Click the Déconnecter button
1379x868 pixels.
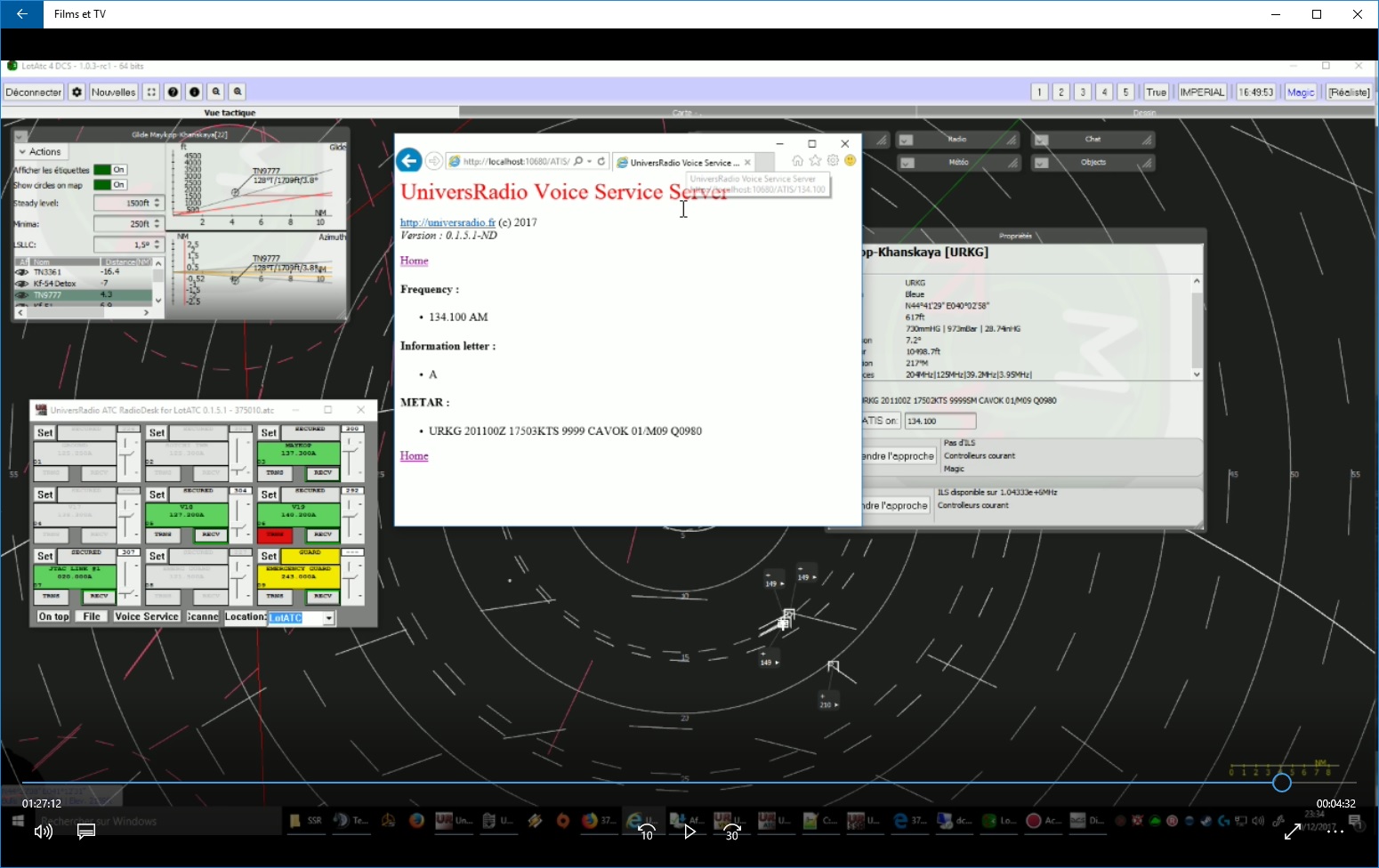34,92
